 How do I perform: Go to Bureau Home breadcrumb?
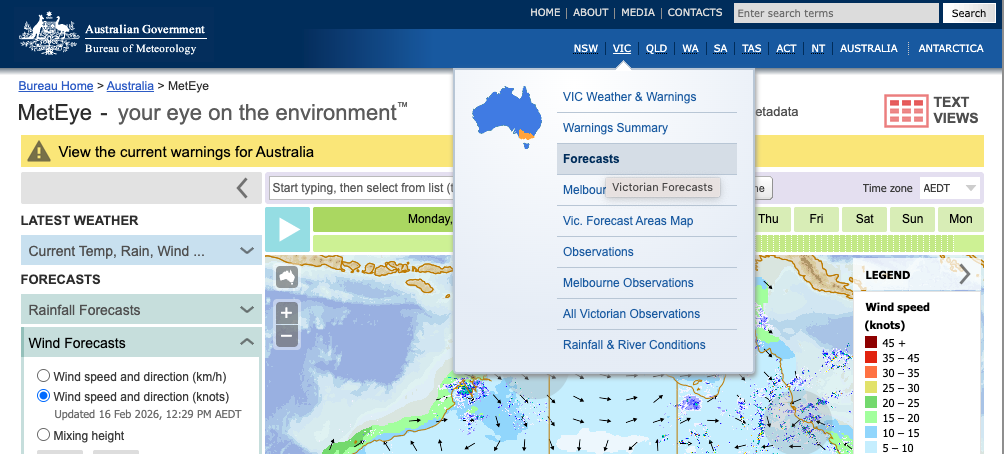pyautogui.click(x=56, y=86)
